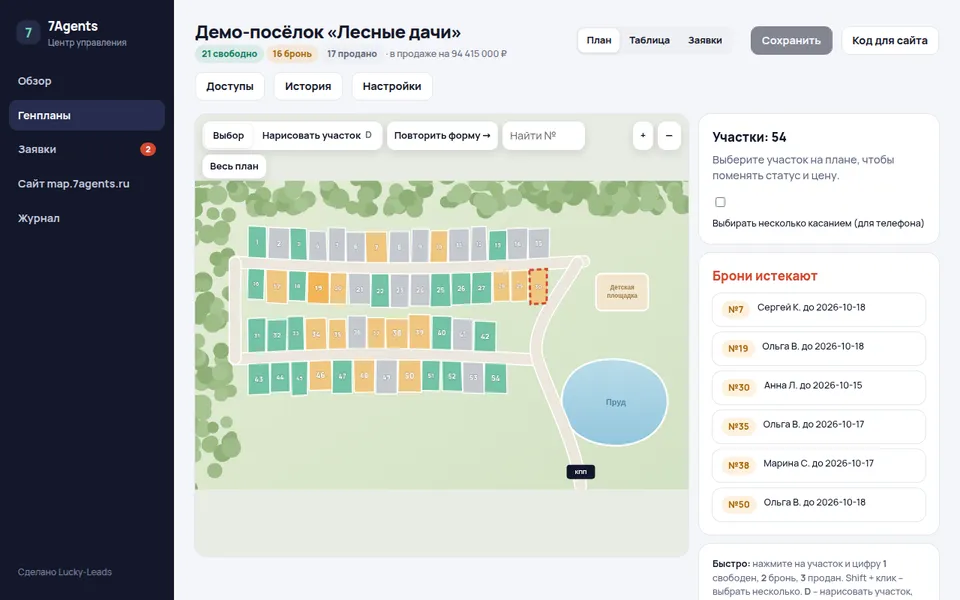Select green plot 13 on the plan
This screenshot has height=600, width=960.
(498, 245)
